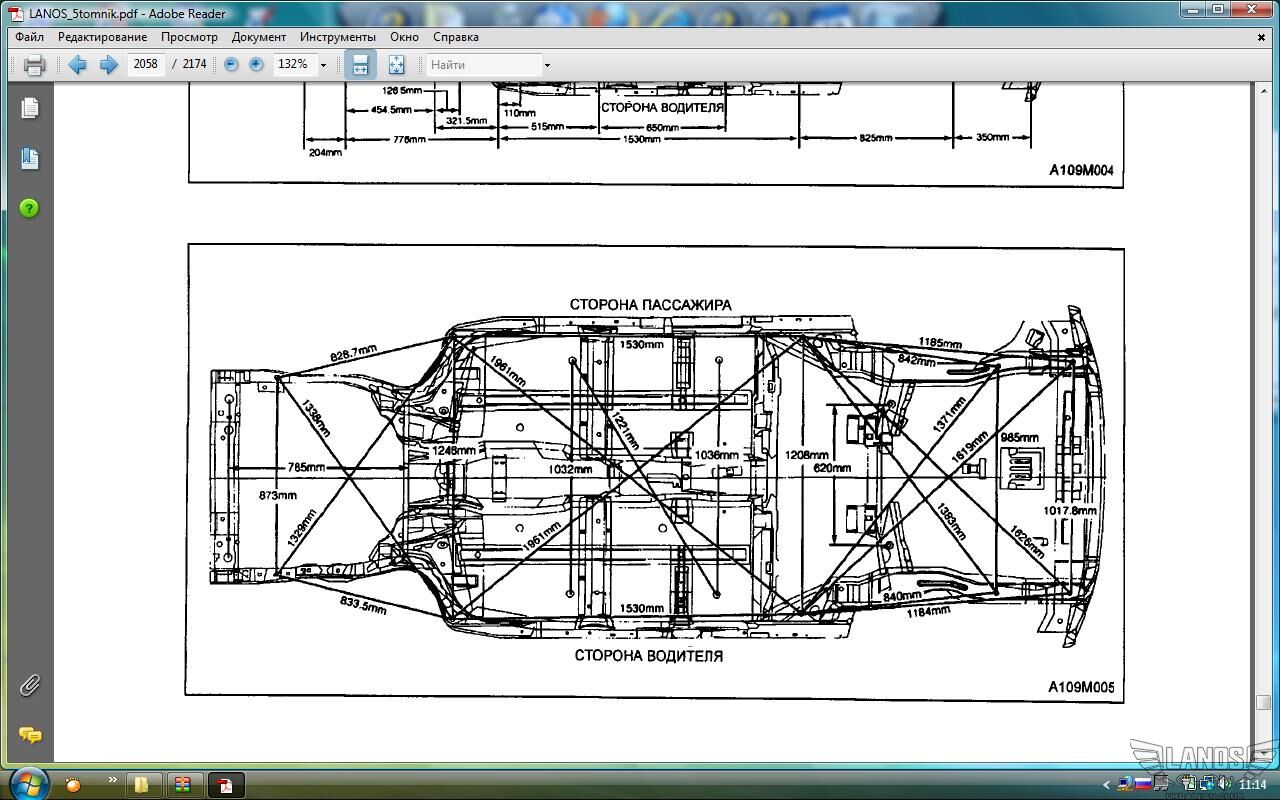Open the Найти search options dropdown arrow
1280x800 pixels.
[547, 65]
